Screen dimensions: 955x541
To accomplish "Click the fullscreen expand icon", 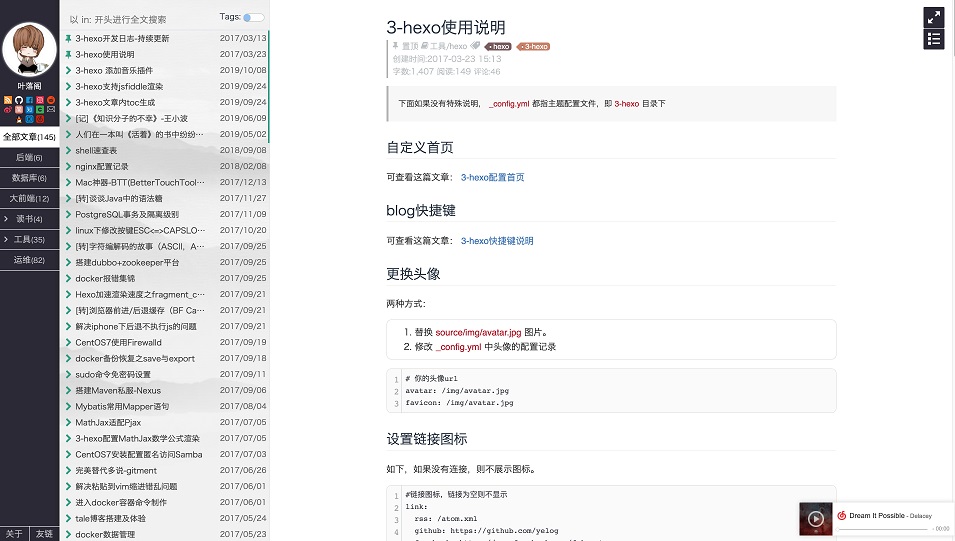I will point(934,17).
